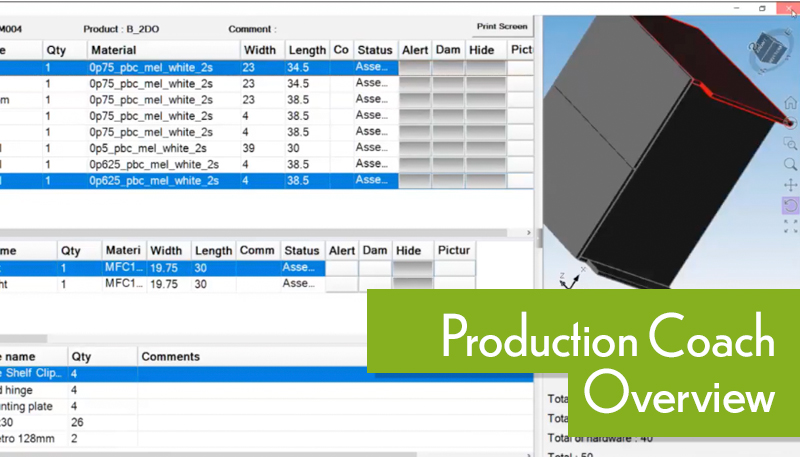Click Materi header in middle table
The width and height of the screenshot is (800, 457).
coord(123,250)
